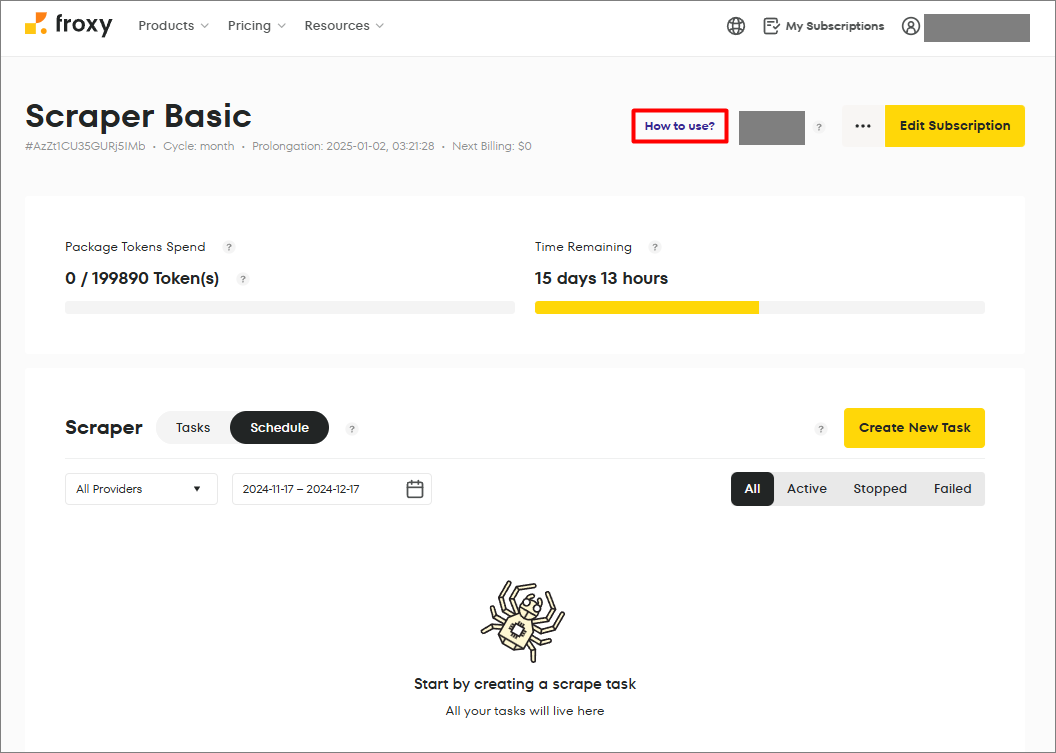Open the user account avatar icon
1056x753 pixels.
pyautogui.click(x=911, y=26)
